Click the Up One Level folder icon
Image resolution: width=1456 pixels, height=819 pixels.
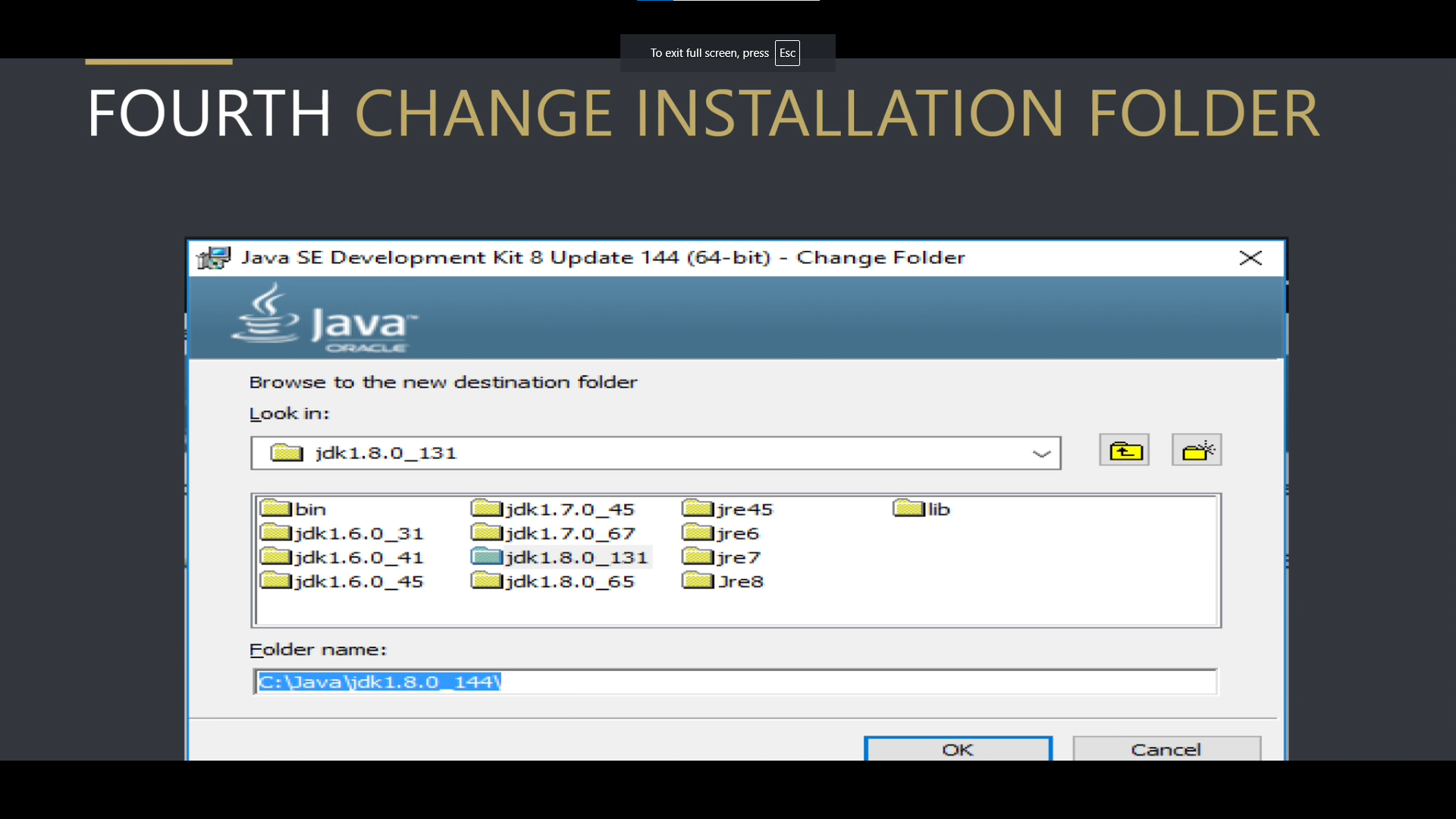1125,449
